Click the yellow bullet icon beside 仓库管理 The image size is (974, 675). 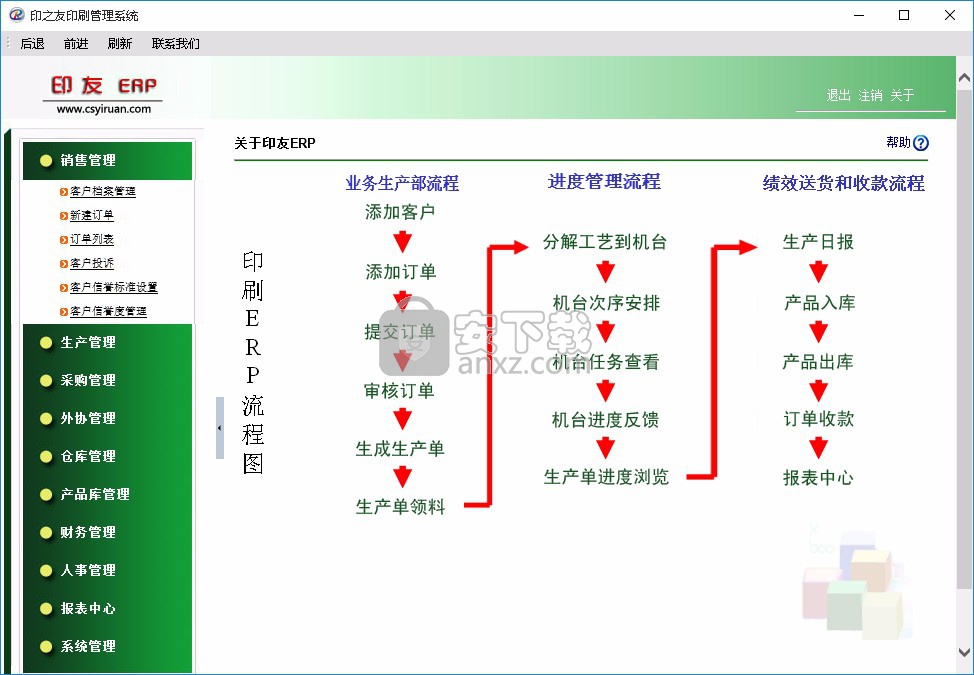47,456
